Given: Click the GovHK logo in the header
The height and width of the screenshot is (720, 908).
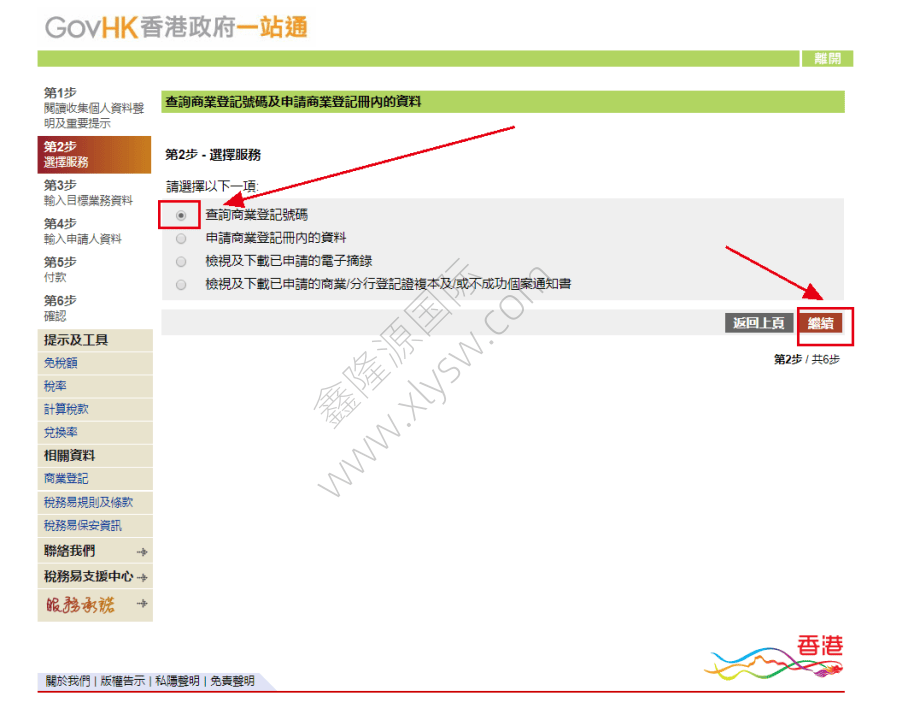Looking at the screenshot, I should click(175, 27).
